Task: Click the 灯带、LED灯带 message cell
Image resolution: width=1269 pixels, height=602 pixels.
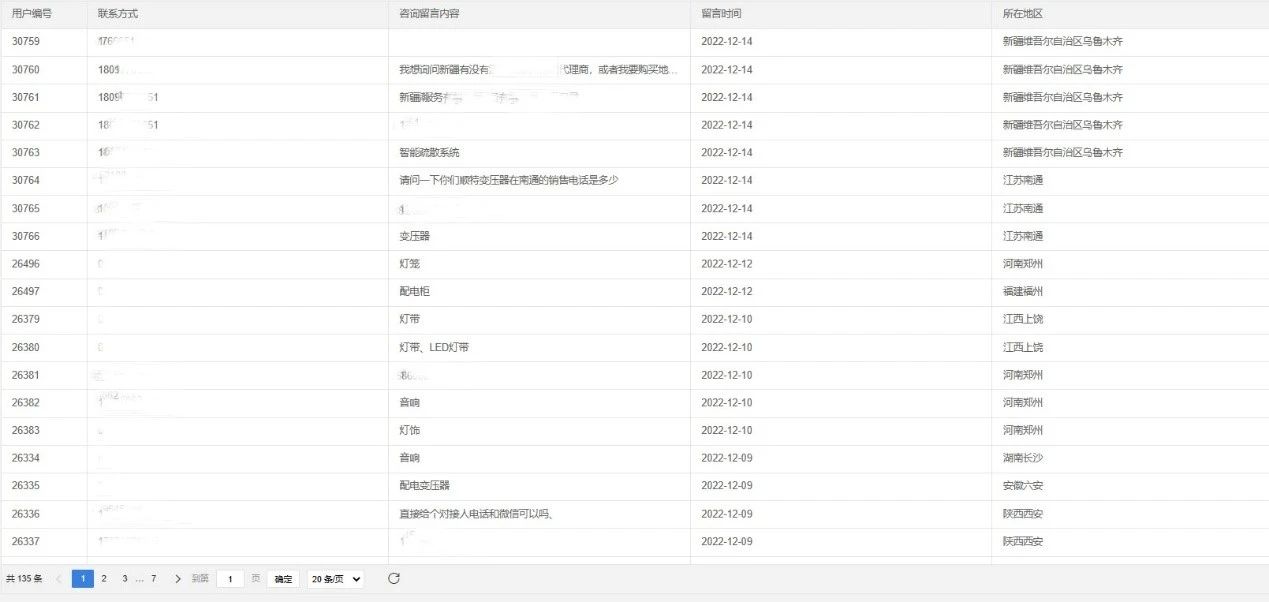Action: click(434, 347)
